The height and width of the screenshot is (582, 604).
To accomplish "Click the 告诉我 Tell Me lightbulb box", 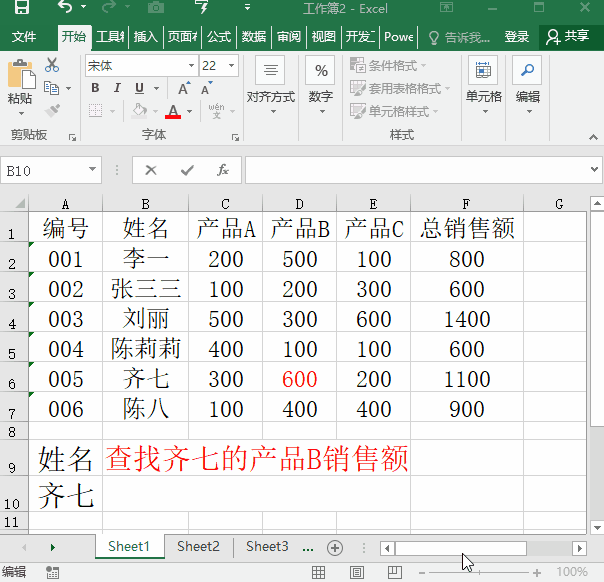I will [459, 37].
